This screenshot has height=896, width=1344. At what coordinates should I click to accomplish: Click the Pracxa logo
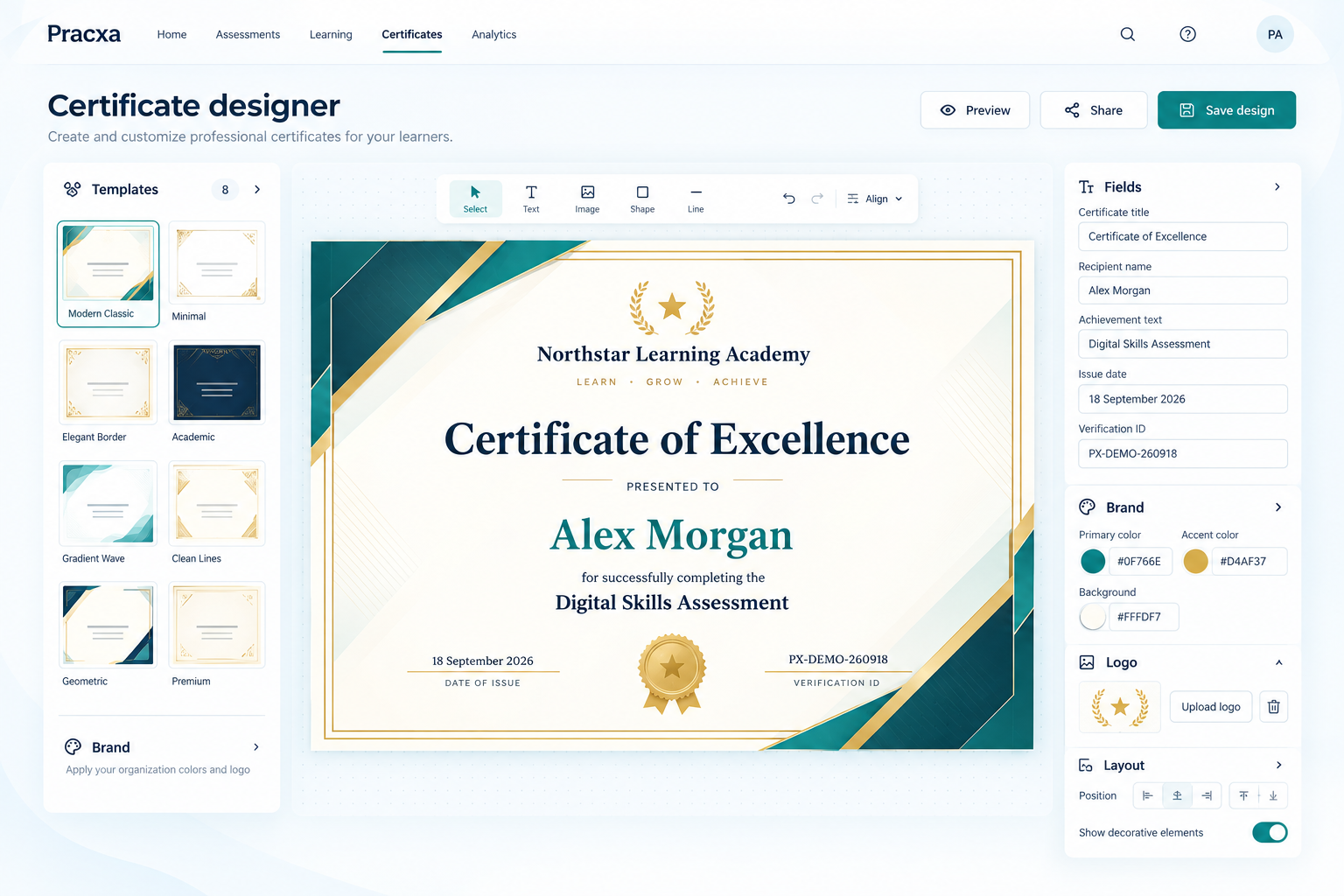pyautogui.click(x=84, y=34)
